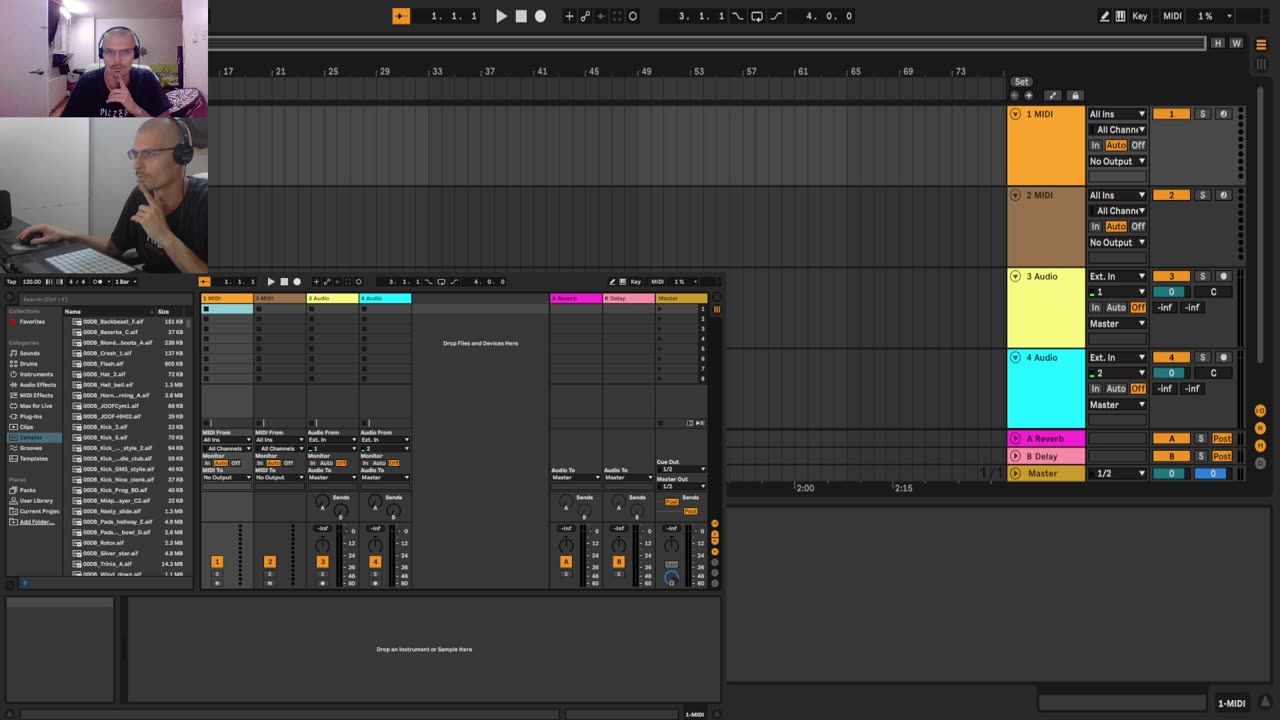This screenshot has width=1280, height=720.
Task: Click the Key map mode button
Action: [x=1139, y=16]
